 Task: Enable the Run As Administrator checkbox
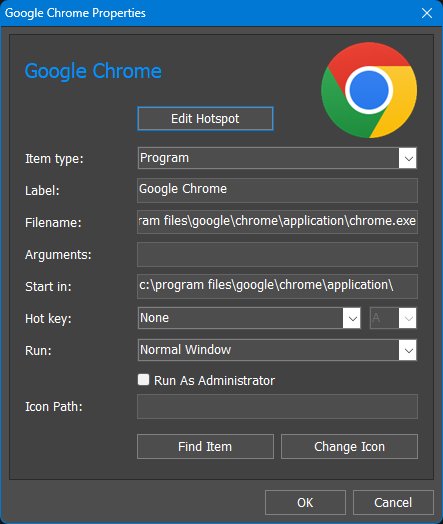coord(143,380)
